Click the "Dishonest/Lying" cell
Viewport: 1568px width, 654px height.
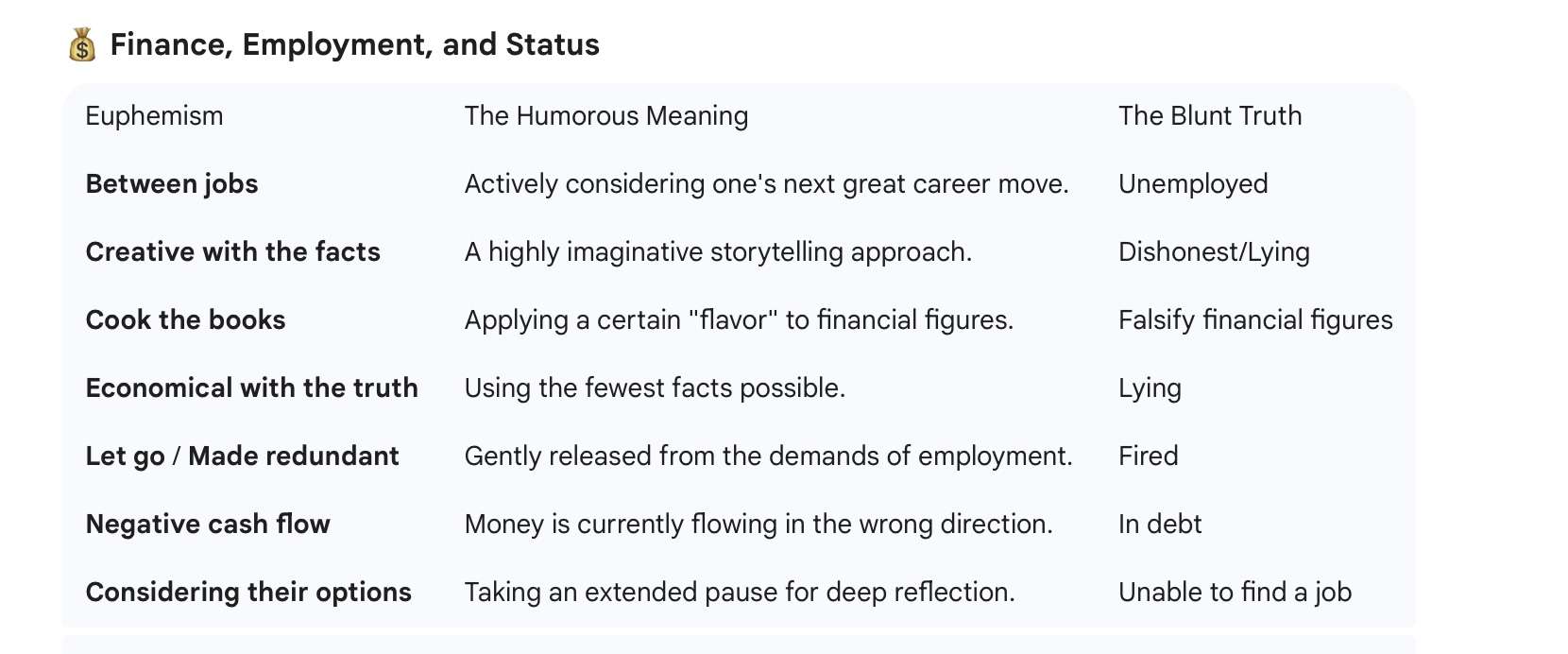[x=1213, y=252]
